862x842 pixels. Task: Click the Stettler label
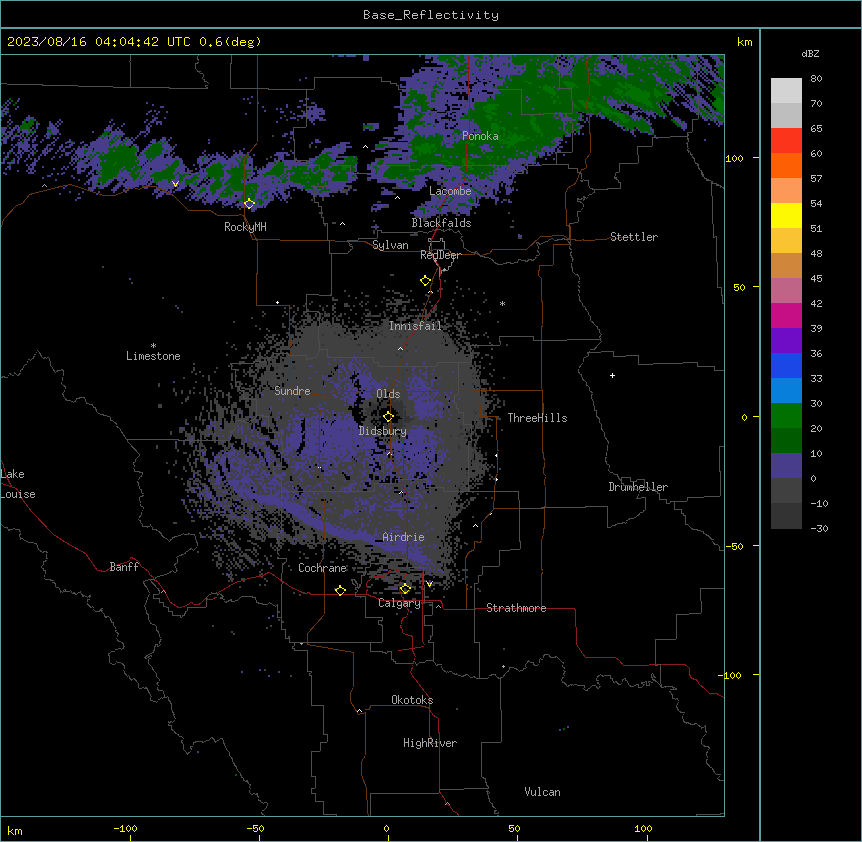pos(634,237)
